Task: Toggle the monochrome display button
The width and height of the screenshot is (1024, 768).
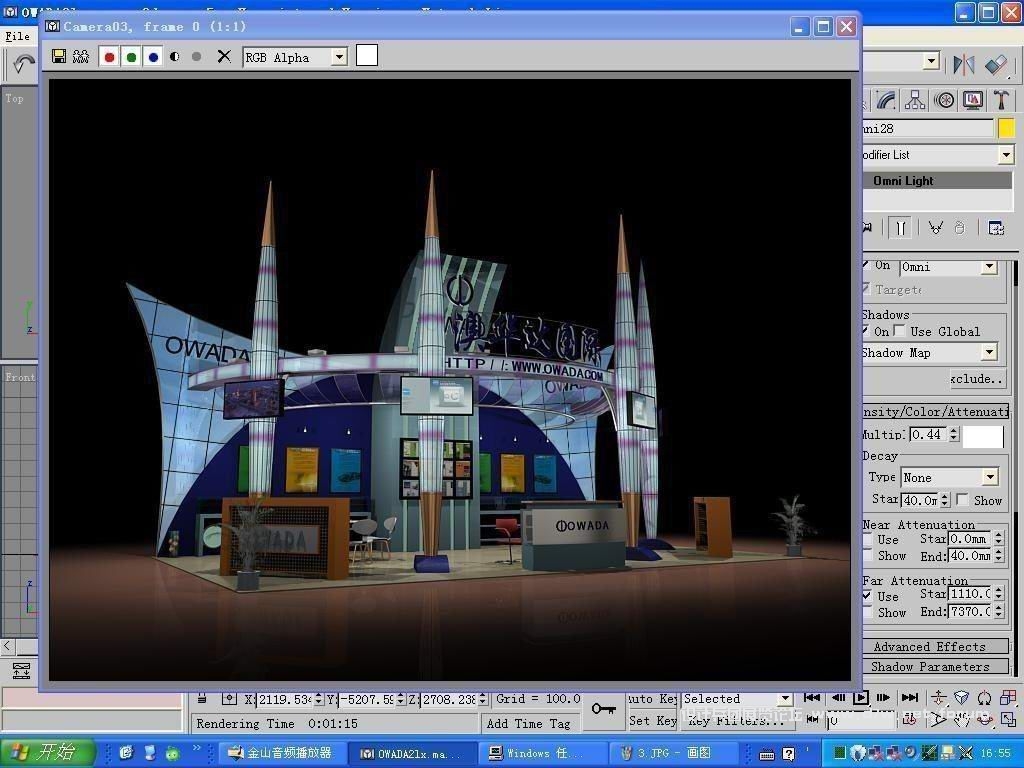Action: coord(196,57)
